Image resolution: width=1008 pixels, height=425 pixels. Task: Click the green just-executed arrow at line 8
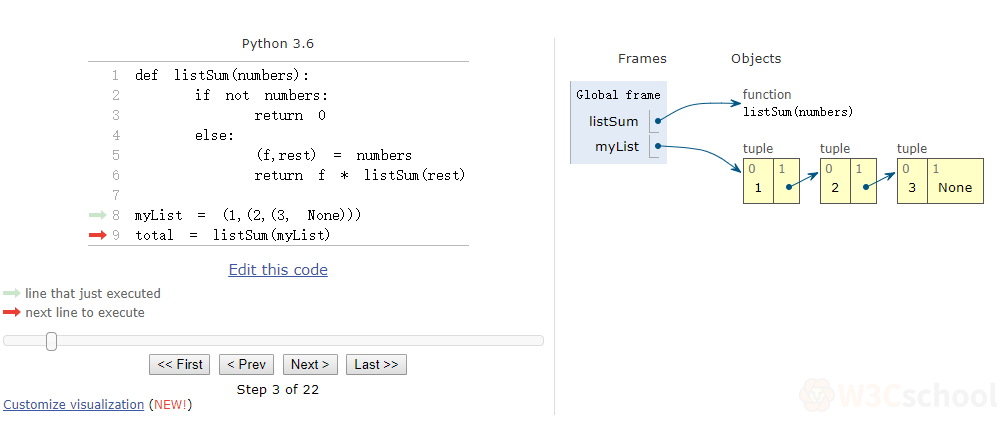pyautogui.click(x=96, y=215)
